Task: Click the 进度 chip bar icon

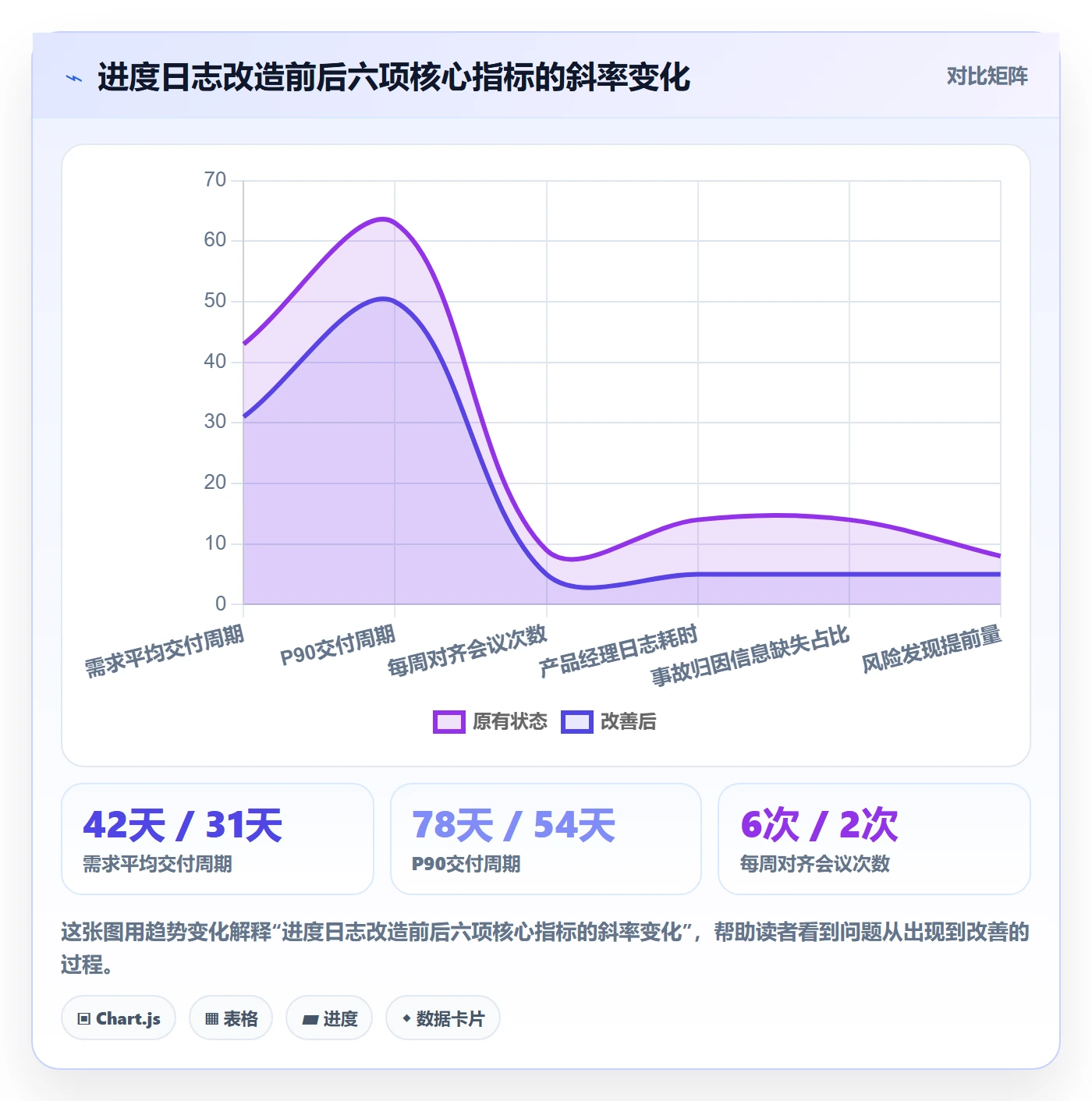Action: tap(310, 1019)
